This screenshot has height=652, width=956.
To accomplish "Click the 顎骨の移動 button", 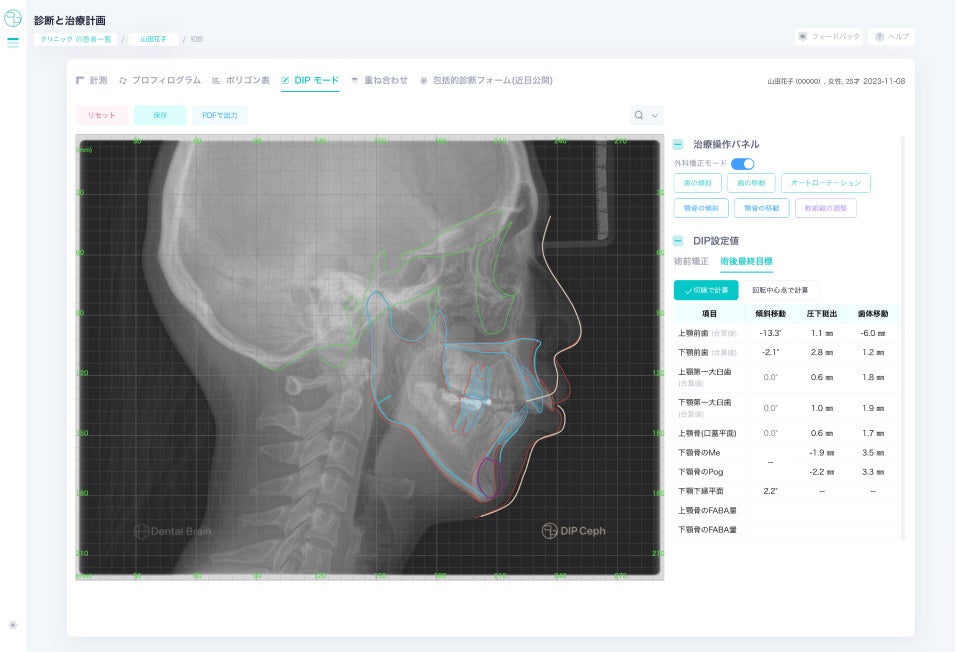I will [x=762, y=208].
